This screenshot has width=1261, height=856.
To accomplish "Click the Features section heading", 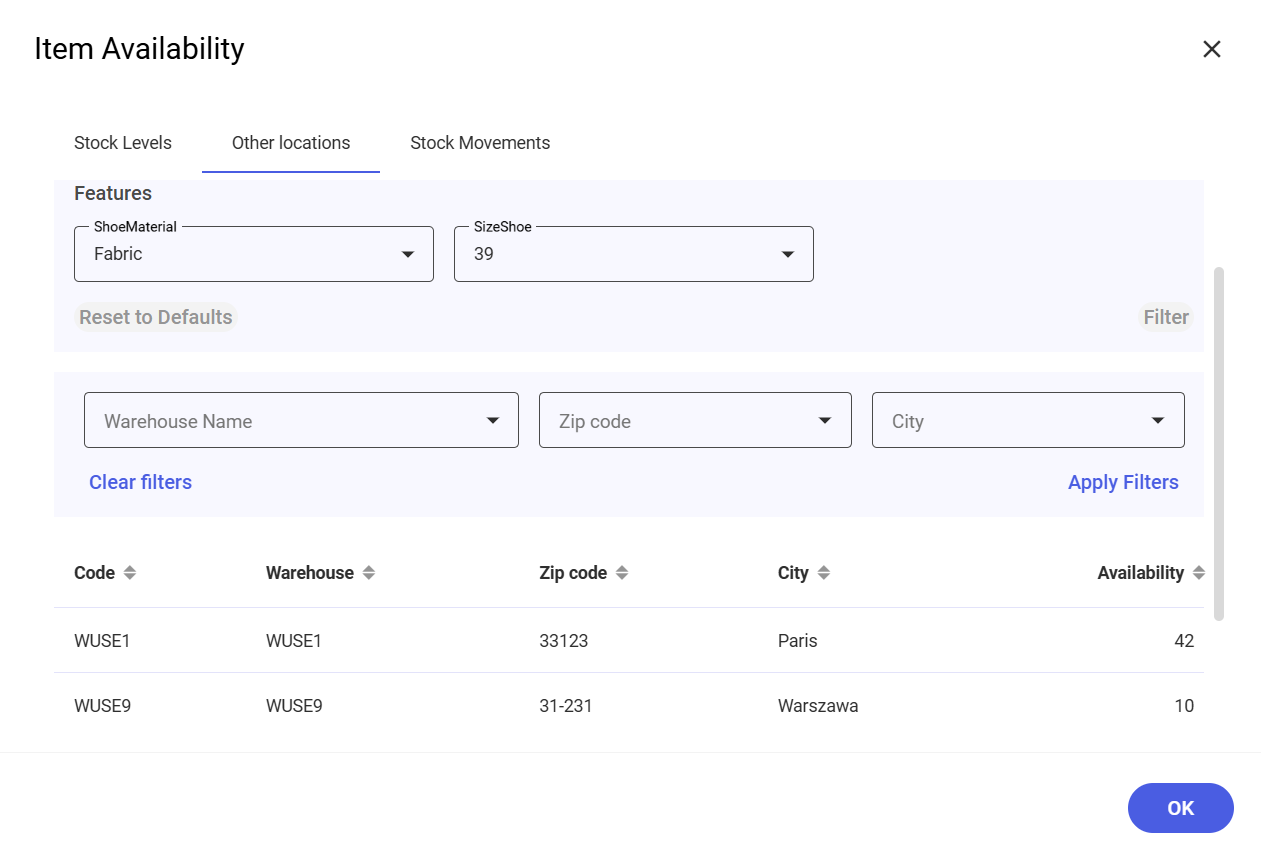I will [x=113, y=193].
